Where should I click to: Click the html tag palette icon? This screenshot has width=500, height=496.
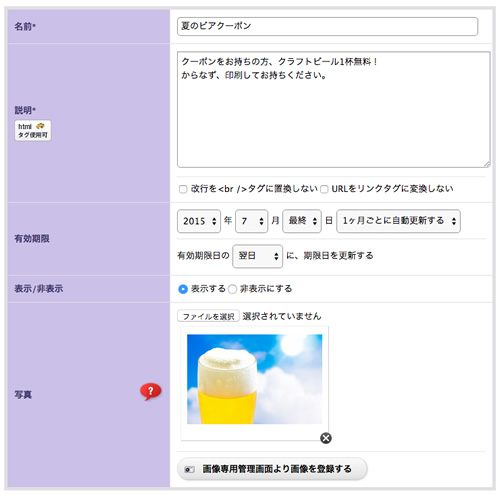click(x=40, y=126)
